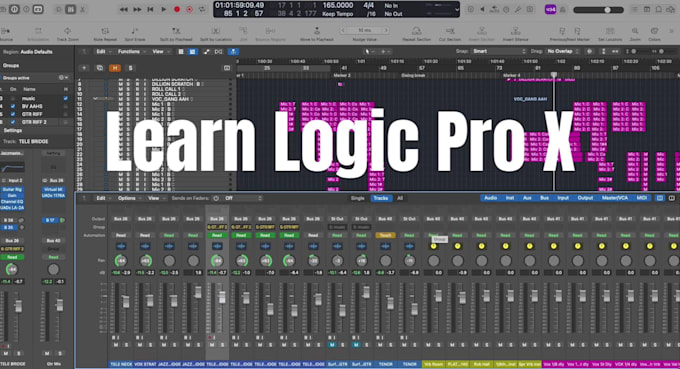The image size is (680, 369).
Task: Adjust the master volume slider
Action: pos(598,10)
